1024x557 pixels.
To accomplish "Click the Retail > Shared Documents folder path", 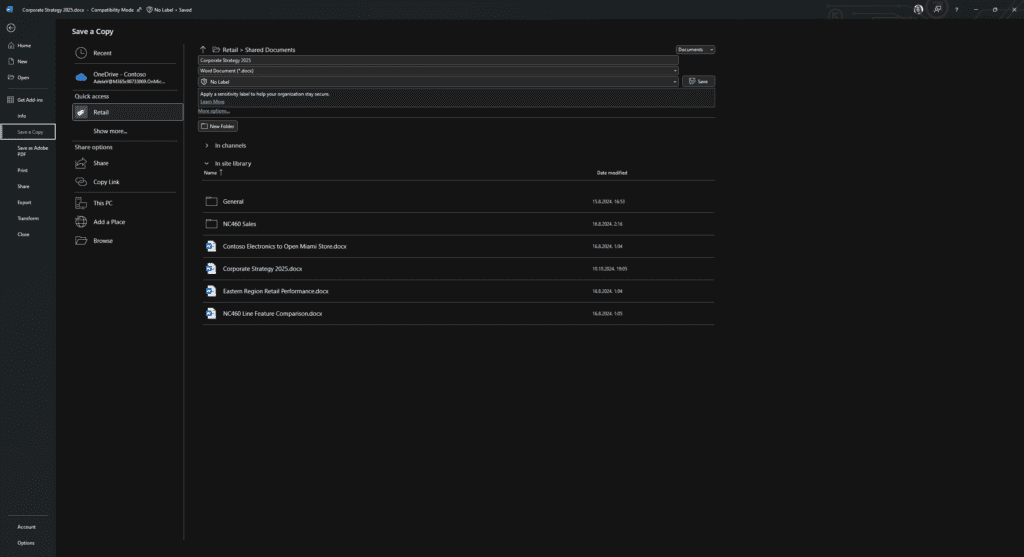I will pyautogui.click(x=259, y=50).
